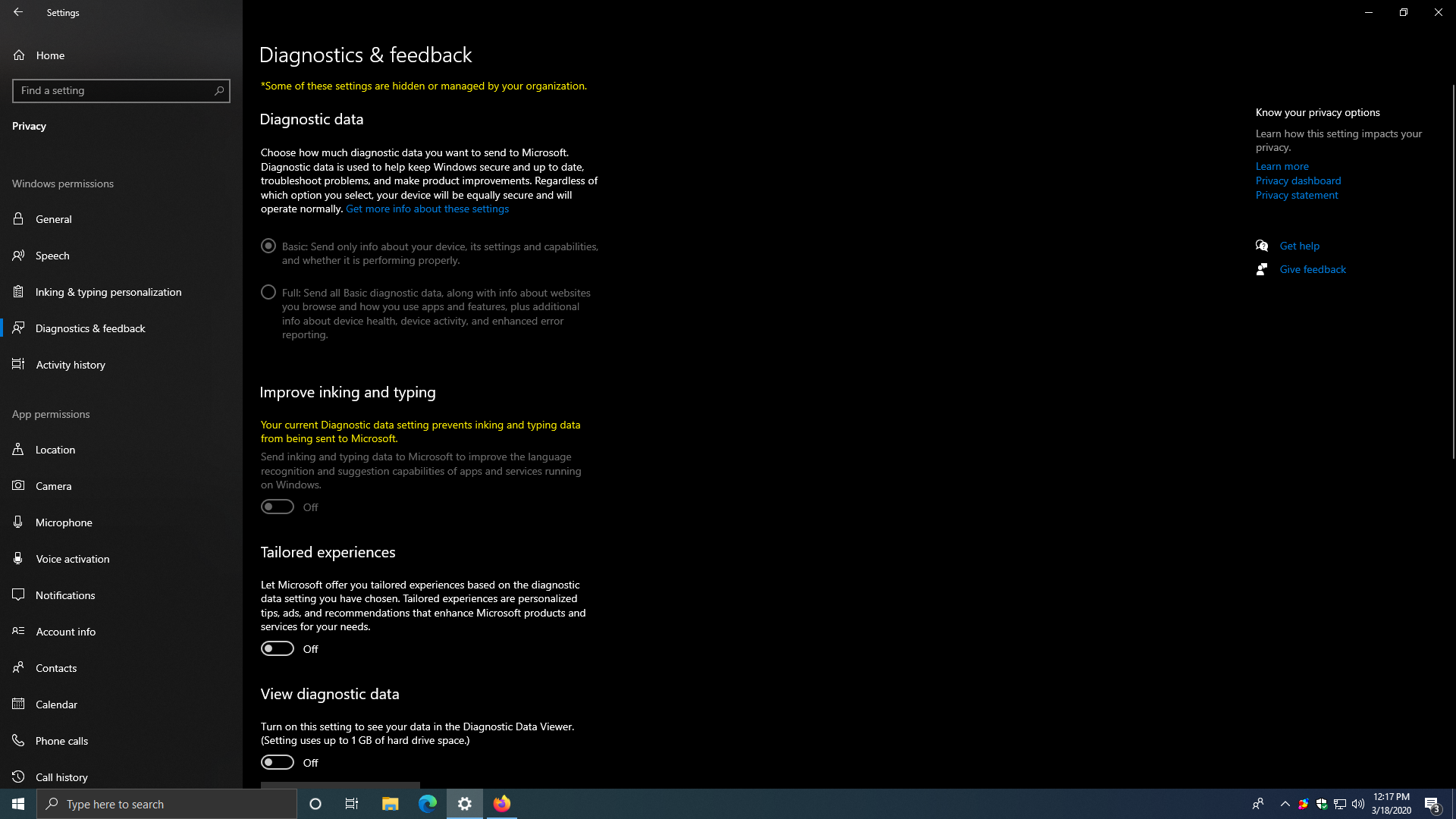Open Microphone permissions icon
The width and height of the screenshot is (1456, 819).
pyautogui.click(x=19, y=522)
